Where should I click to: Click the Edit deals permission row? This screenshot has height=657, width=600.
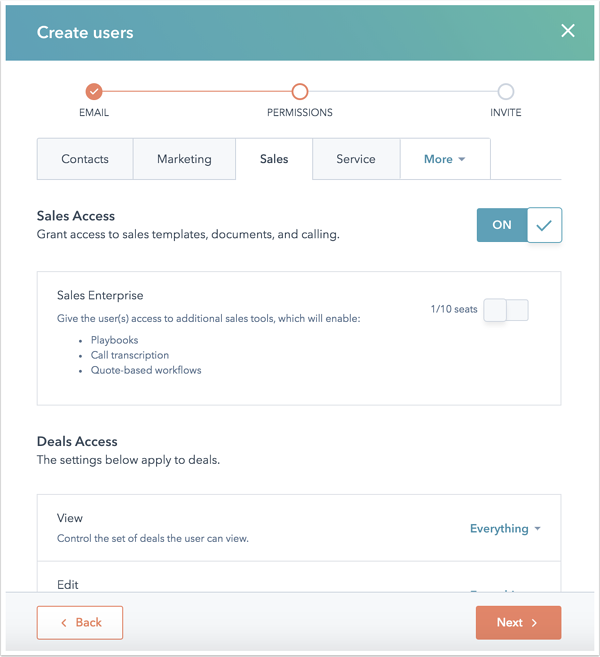[x=299, y=577]
